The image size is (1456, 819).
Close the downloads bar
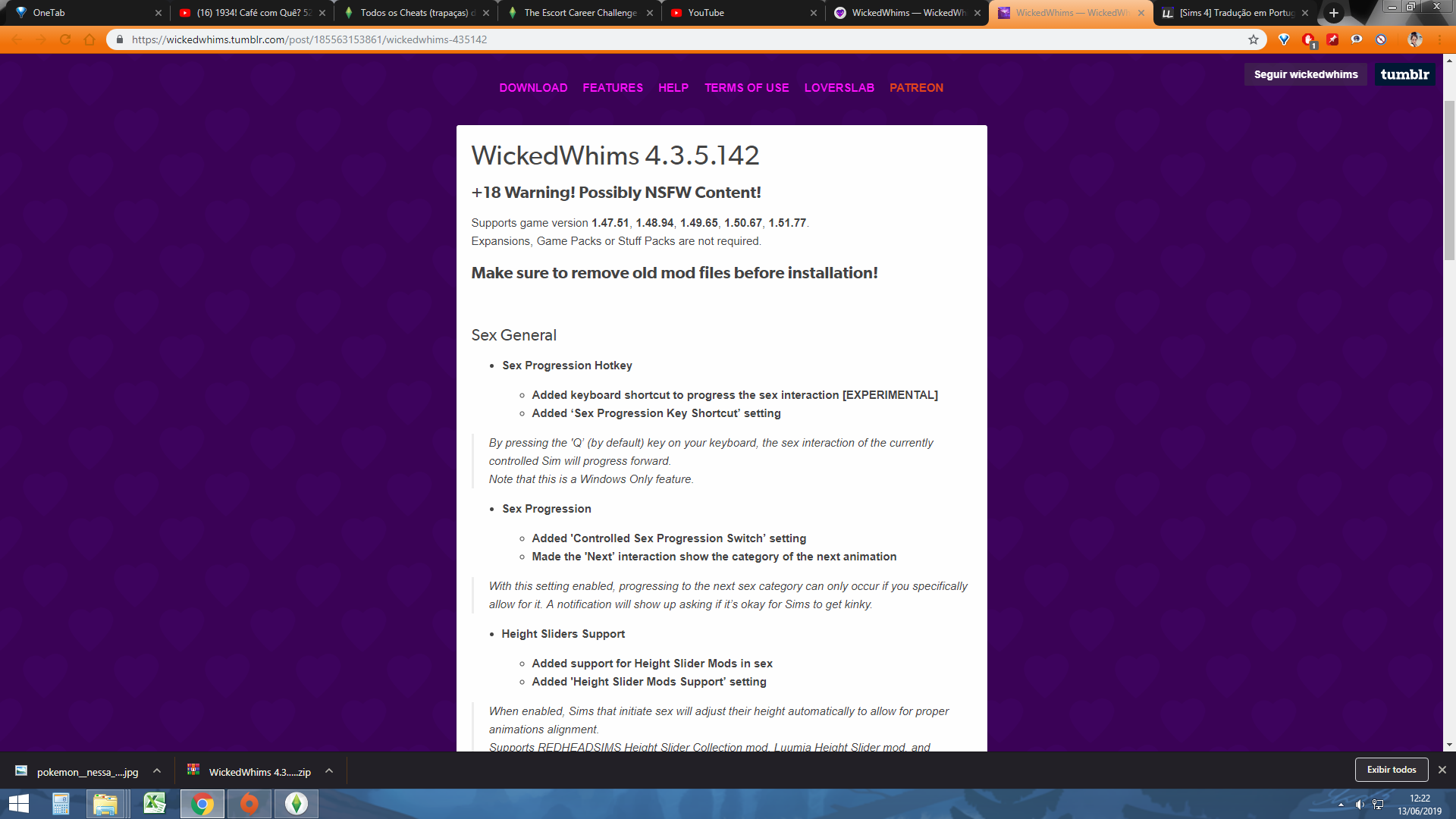click(1442, 770)
